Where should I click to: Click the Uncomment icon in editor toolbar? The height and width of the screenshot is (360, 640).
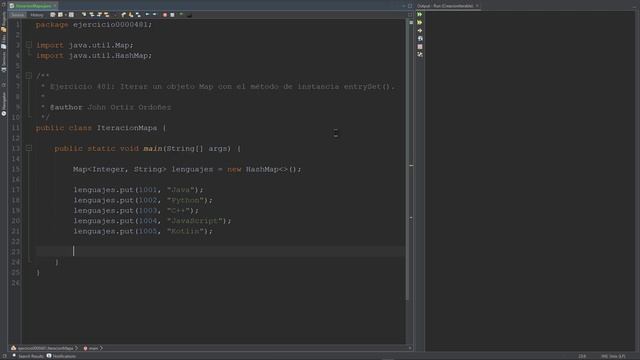[x=181, y=15]
